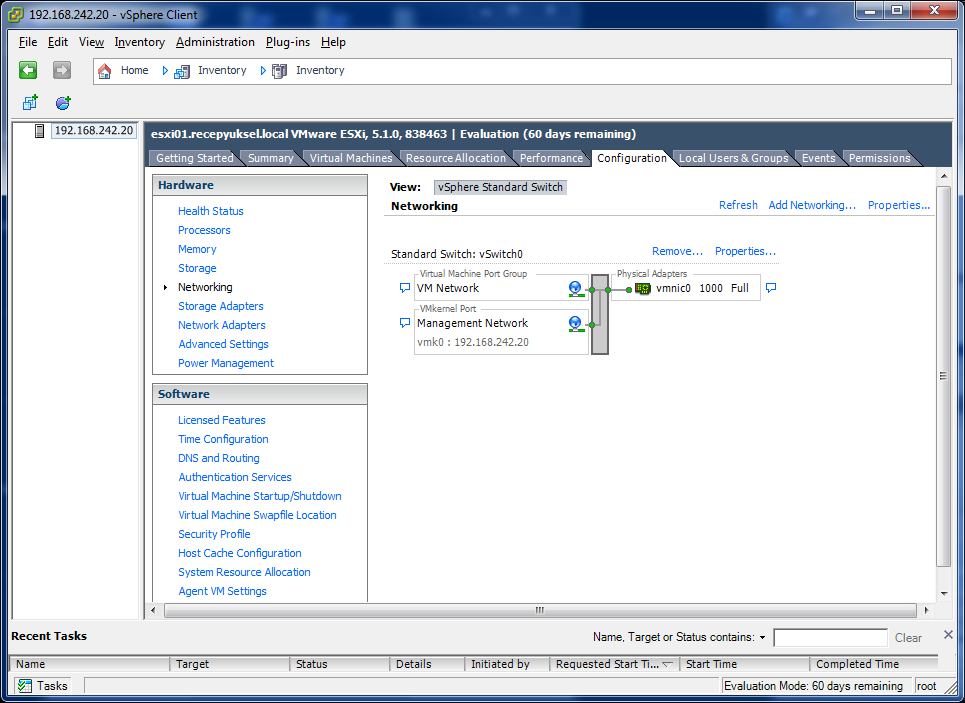Click the VM Network port group globe icon

[x=575, y=288]
